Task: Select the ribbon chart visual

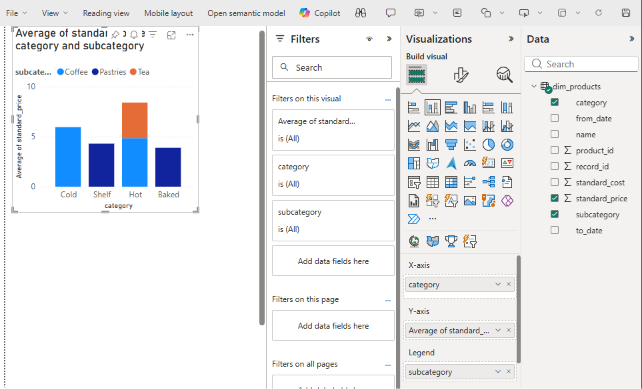Action: point(414,145)
